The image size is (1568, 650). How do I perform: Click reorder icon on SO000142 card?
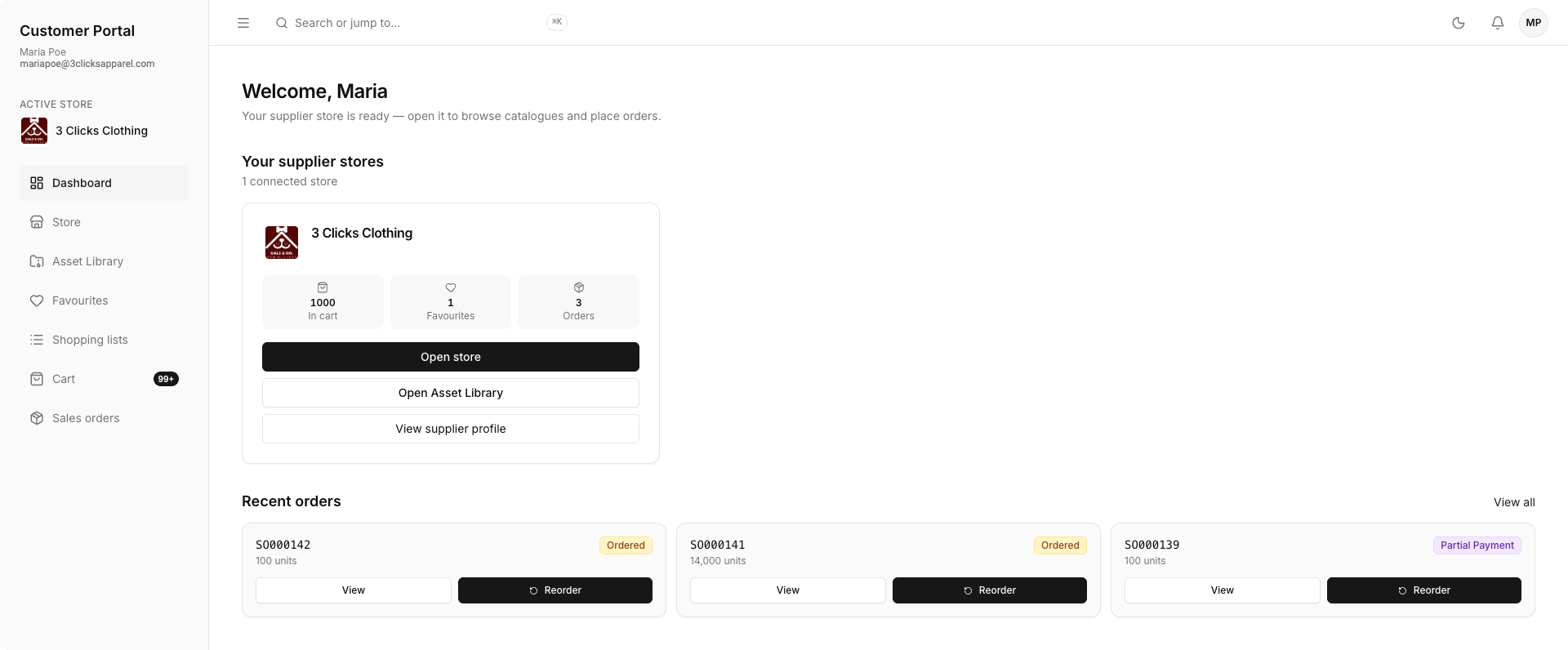click(533, 590)
